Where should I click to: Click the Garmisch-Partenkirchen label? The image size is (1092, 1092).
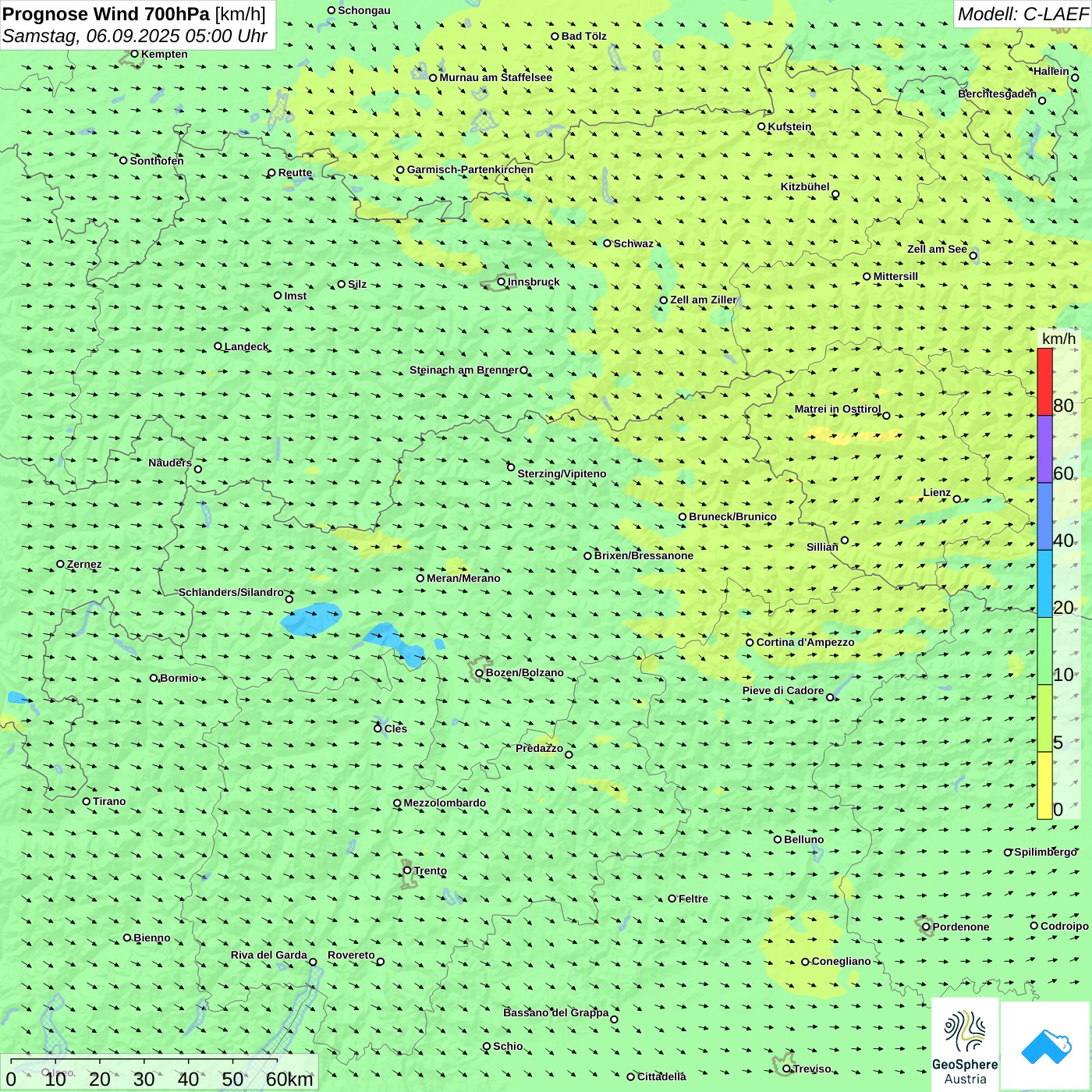(470, 169)
